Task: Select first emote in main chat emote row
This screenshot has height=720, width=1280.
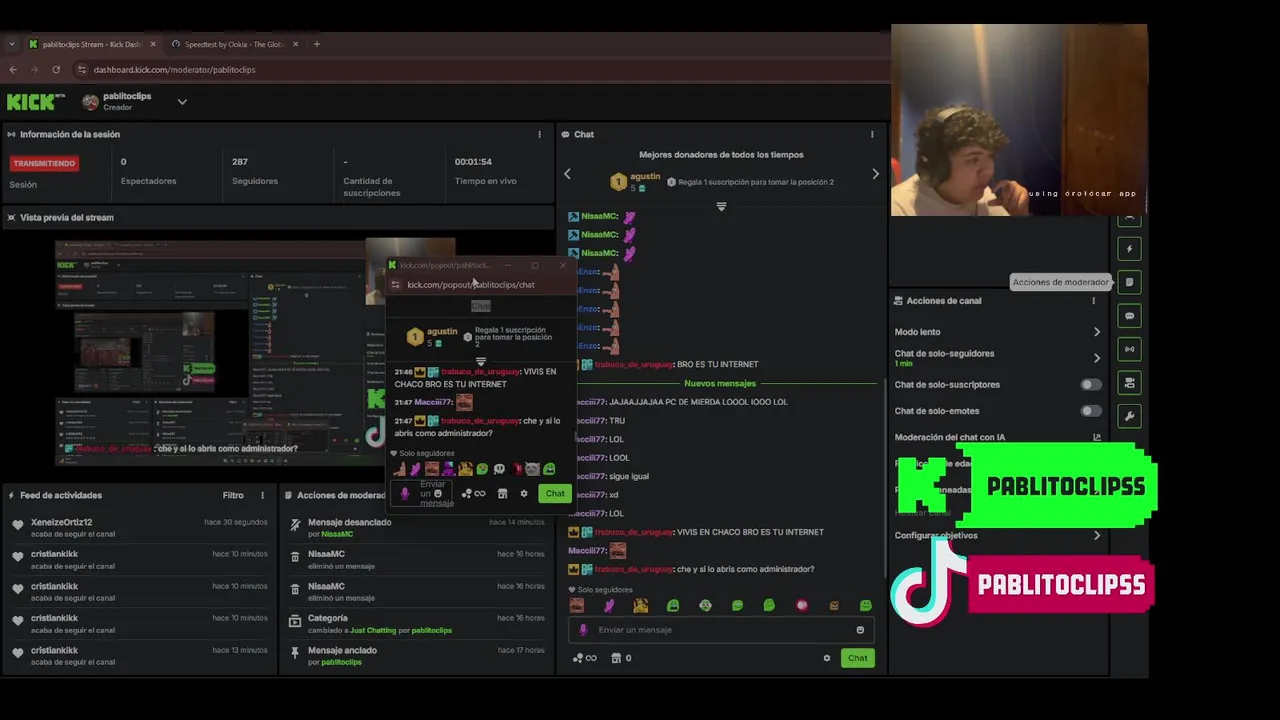Action: tap(576, 605)
